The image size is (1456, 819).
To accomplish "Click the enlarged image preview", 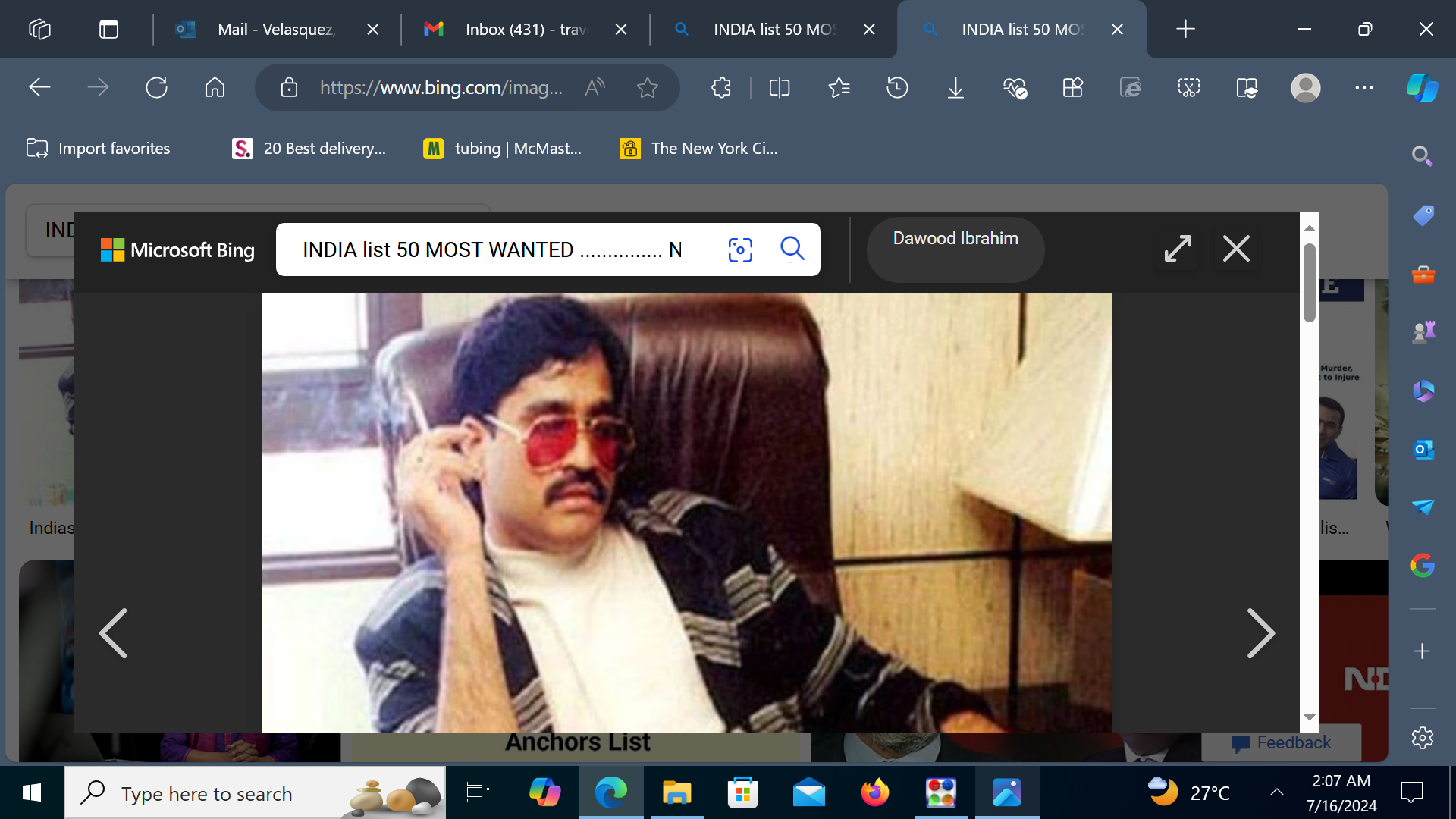I will [687, 513].
